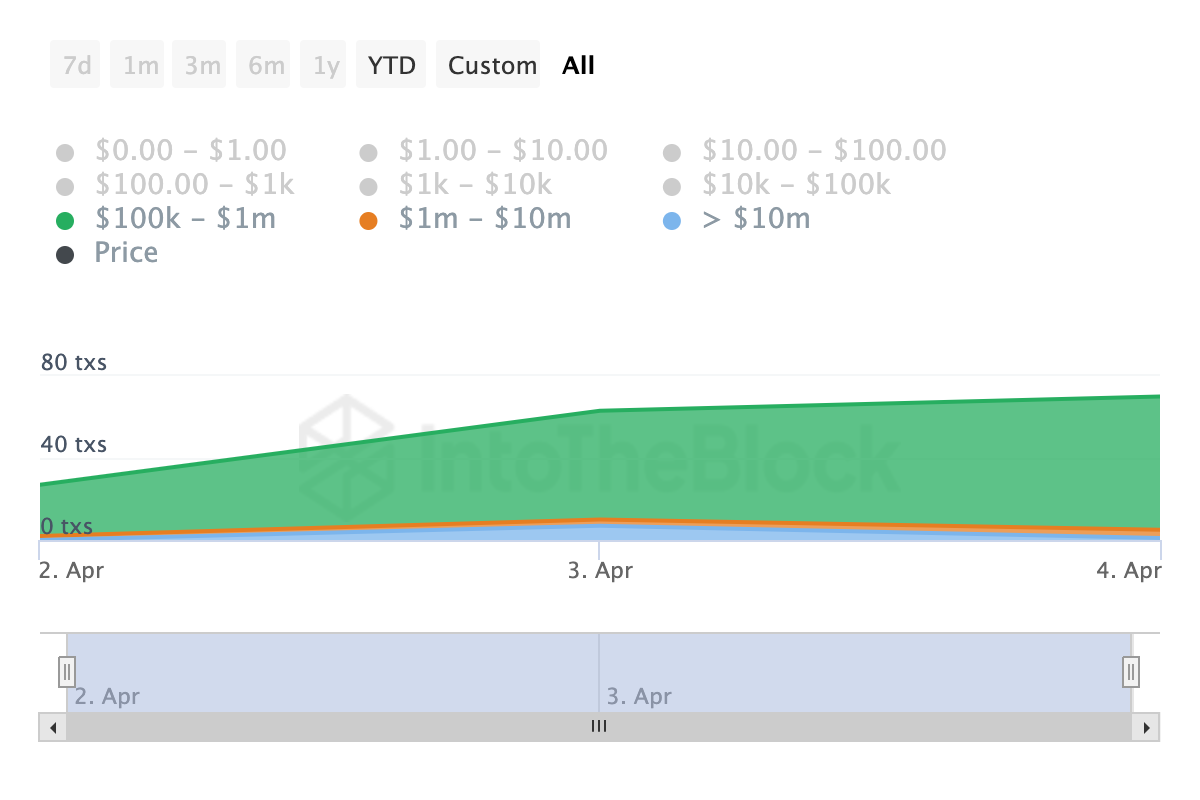Click the orange $1m – $10m legend dot

[x=368, y=221]
